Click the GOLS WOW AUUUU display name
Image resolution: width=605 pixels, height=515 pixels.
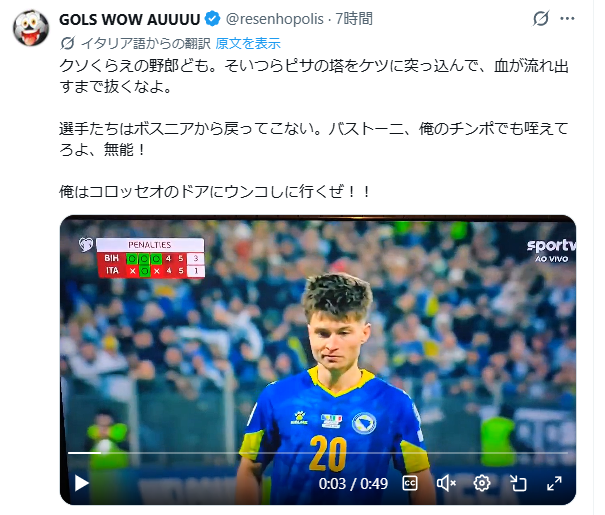pos(130,19)
